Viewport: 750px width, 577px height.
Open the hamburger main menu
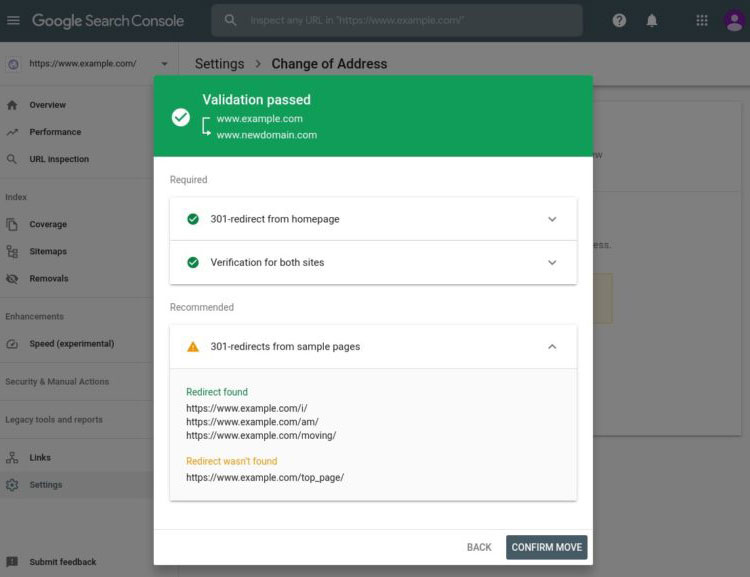13,20
